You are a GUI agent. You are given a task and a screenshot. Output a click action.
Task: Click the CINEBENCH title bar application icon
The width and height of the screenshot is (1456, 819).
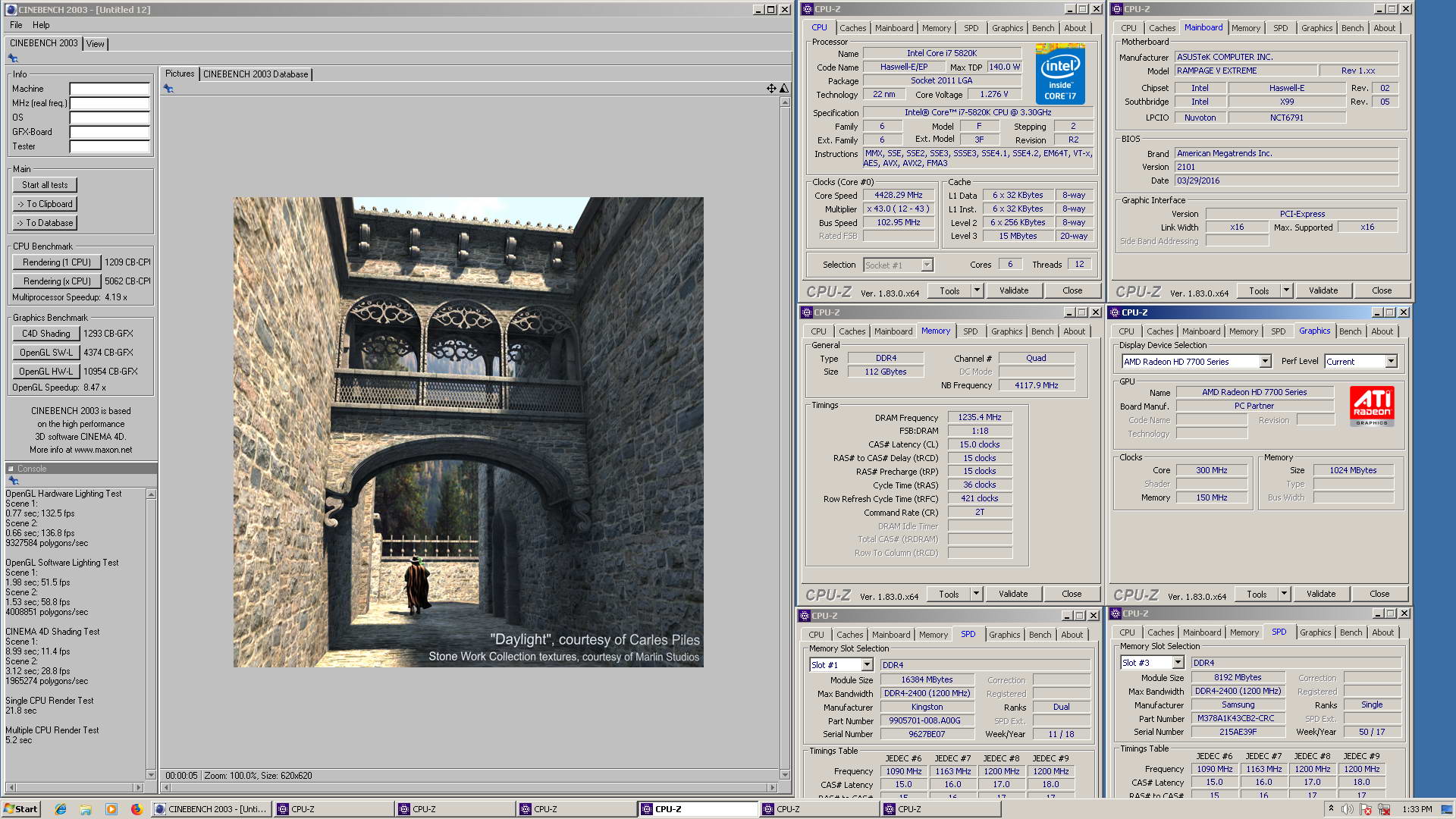coord(11,10)
